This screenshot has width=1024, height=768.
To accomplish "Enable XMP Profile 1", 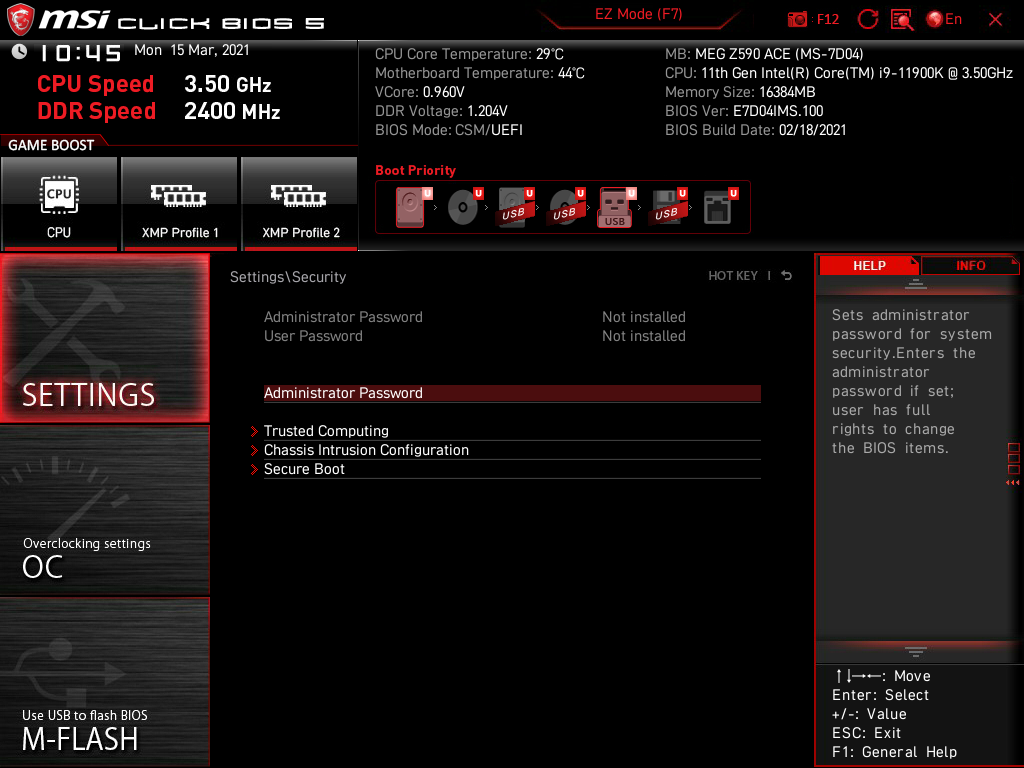I will point(180,204).
